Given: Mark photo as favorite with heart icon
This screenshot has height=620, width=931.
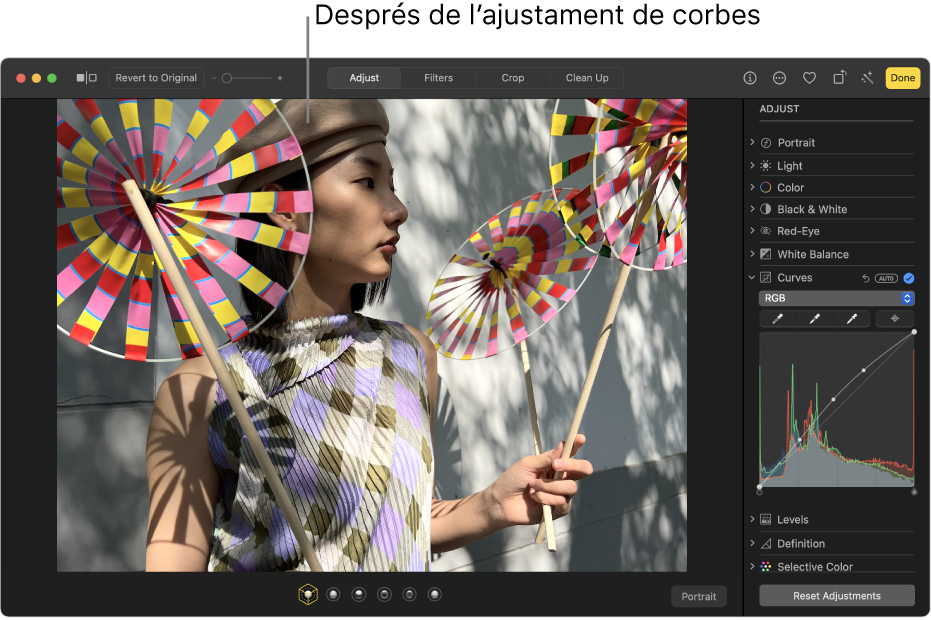Looking at the screenshot, I should tap(809, 78).
